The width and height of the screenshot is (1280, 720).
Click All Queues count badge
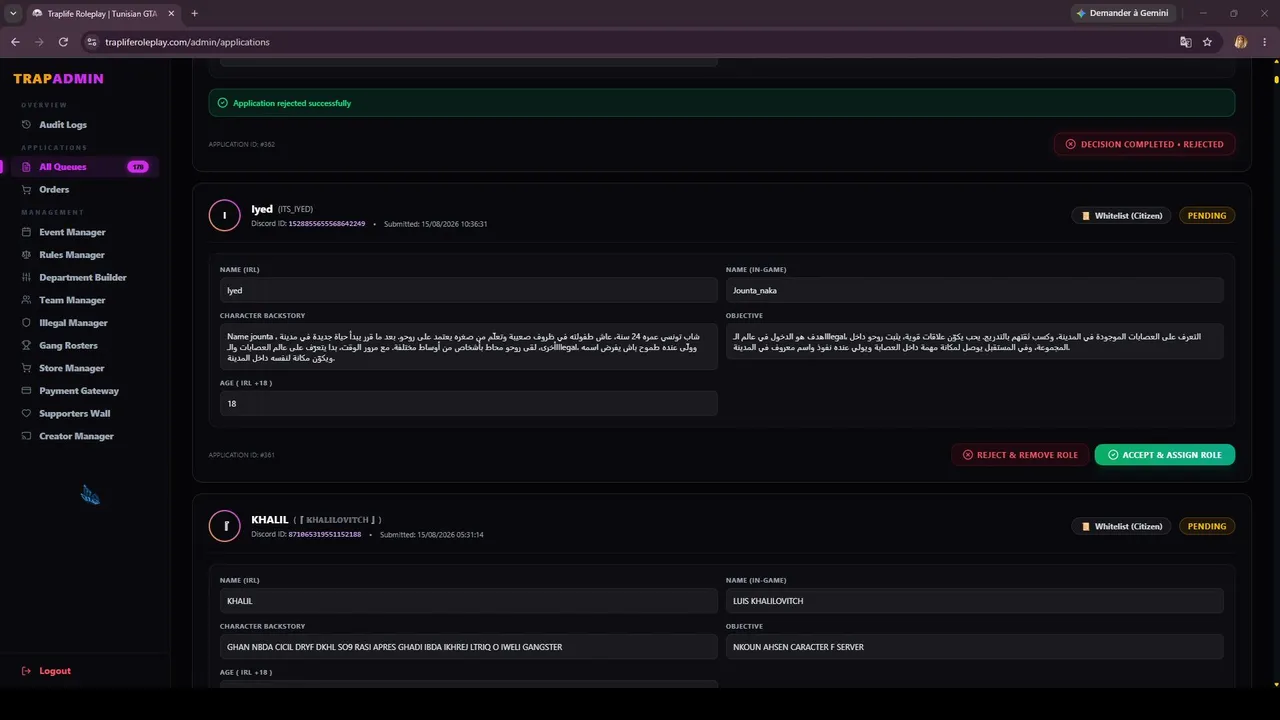tap(138, 167)
